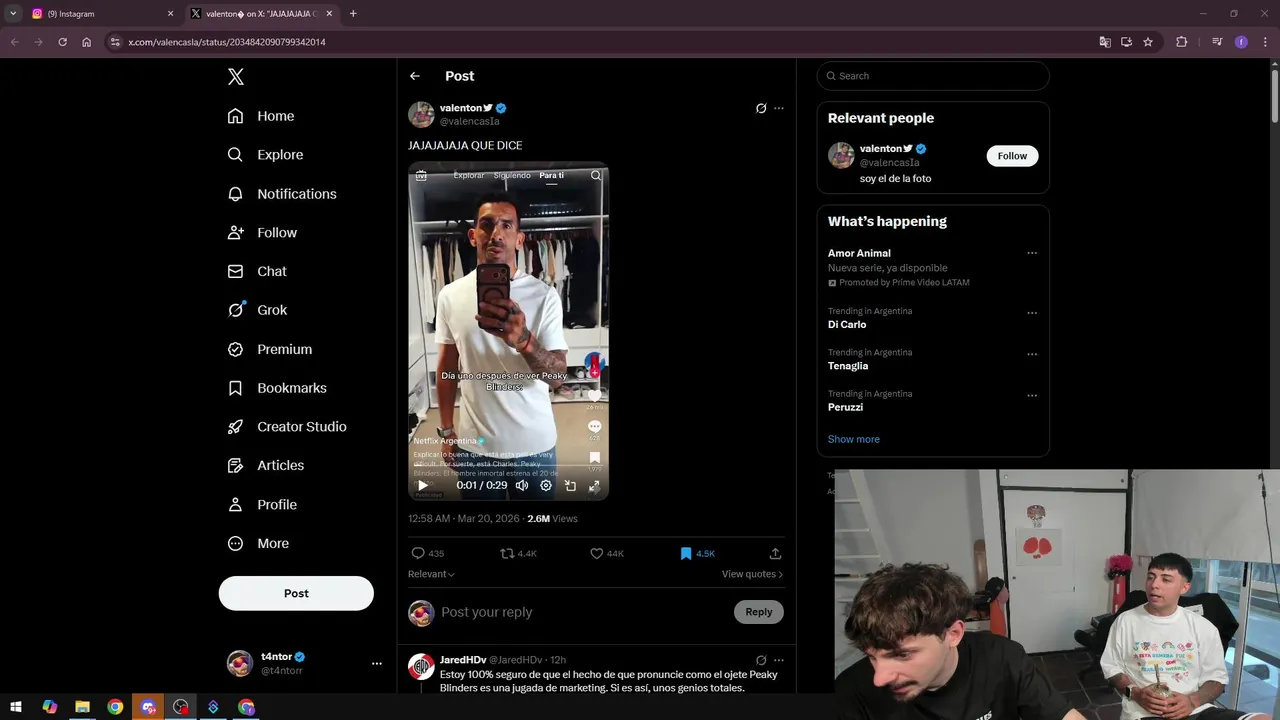Open the Relevant replies sort dropdown
Image resolution: width=1280 pixels, height=720 pixels.
pos(431,574)
